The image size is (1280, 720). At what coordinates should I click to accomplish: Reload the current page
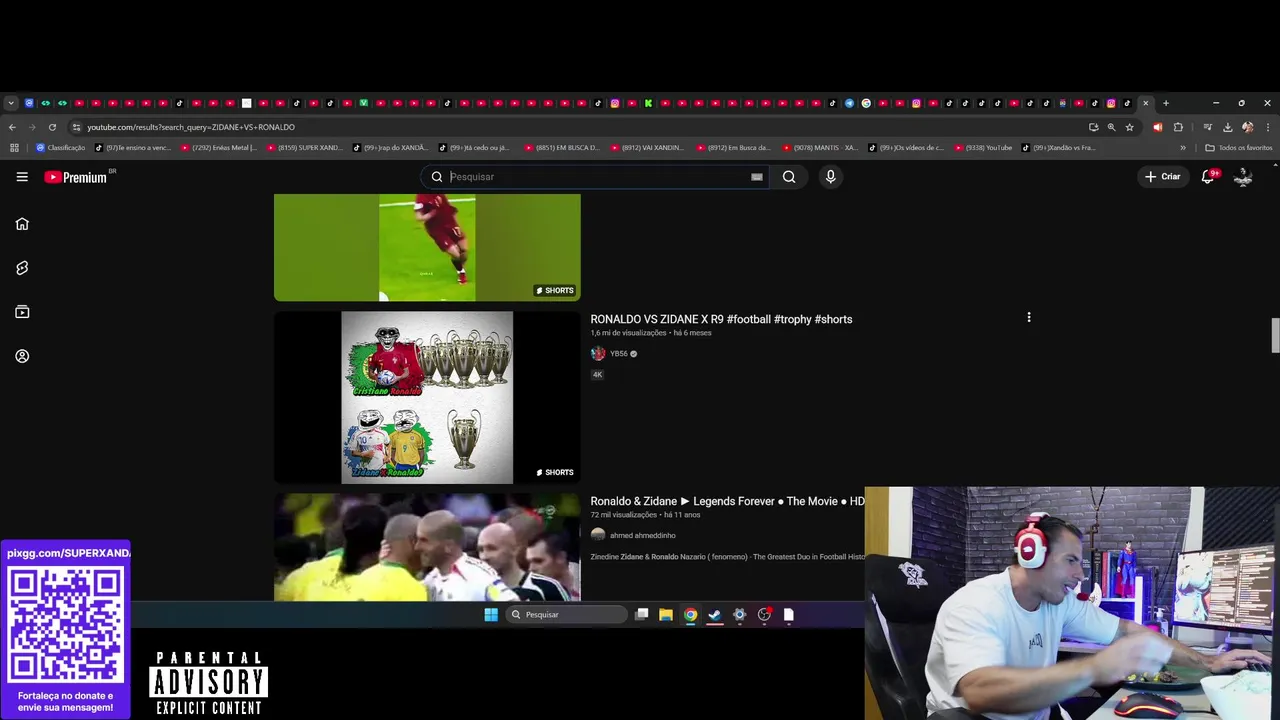tap(52, 127)
